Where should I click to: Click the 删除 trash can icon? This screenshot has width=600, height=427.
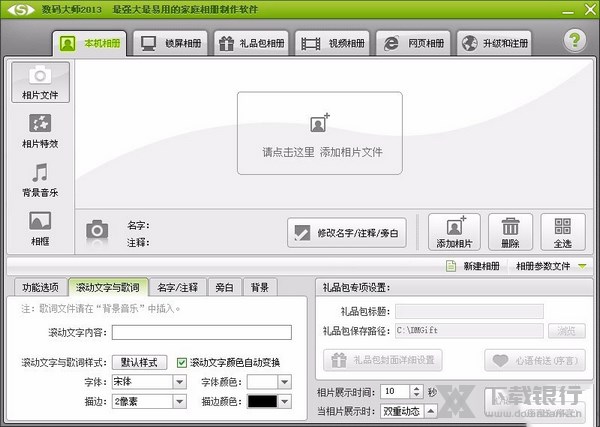click(510, 231)
